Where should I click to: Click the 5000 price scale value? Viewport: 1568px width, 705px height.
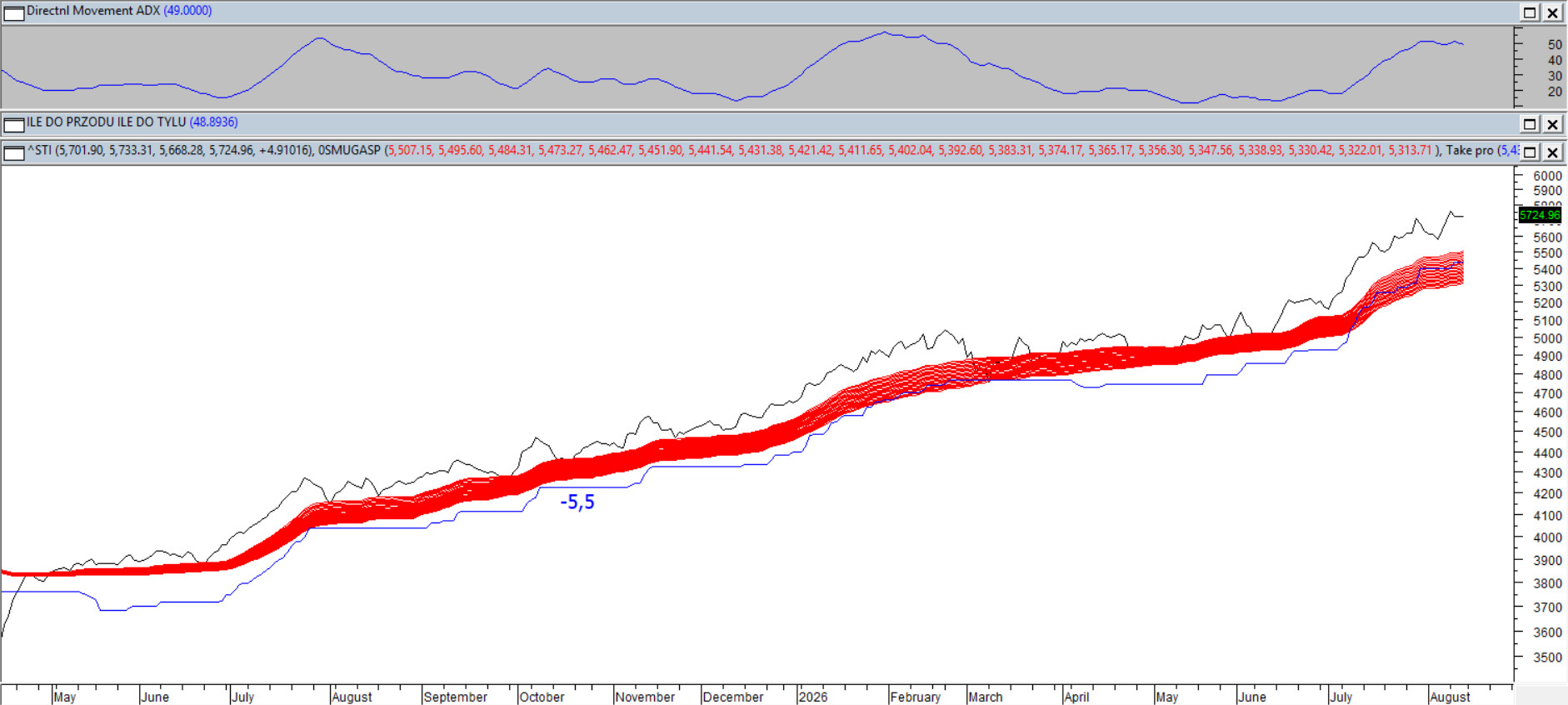tap(1547, 338)
